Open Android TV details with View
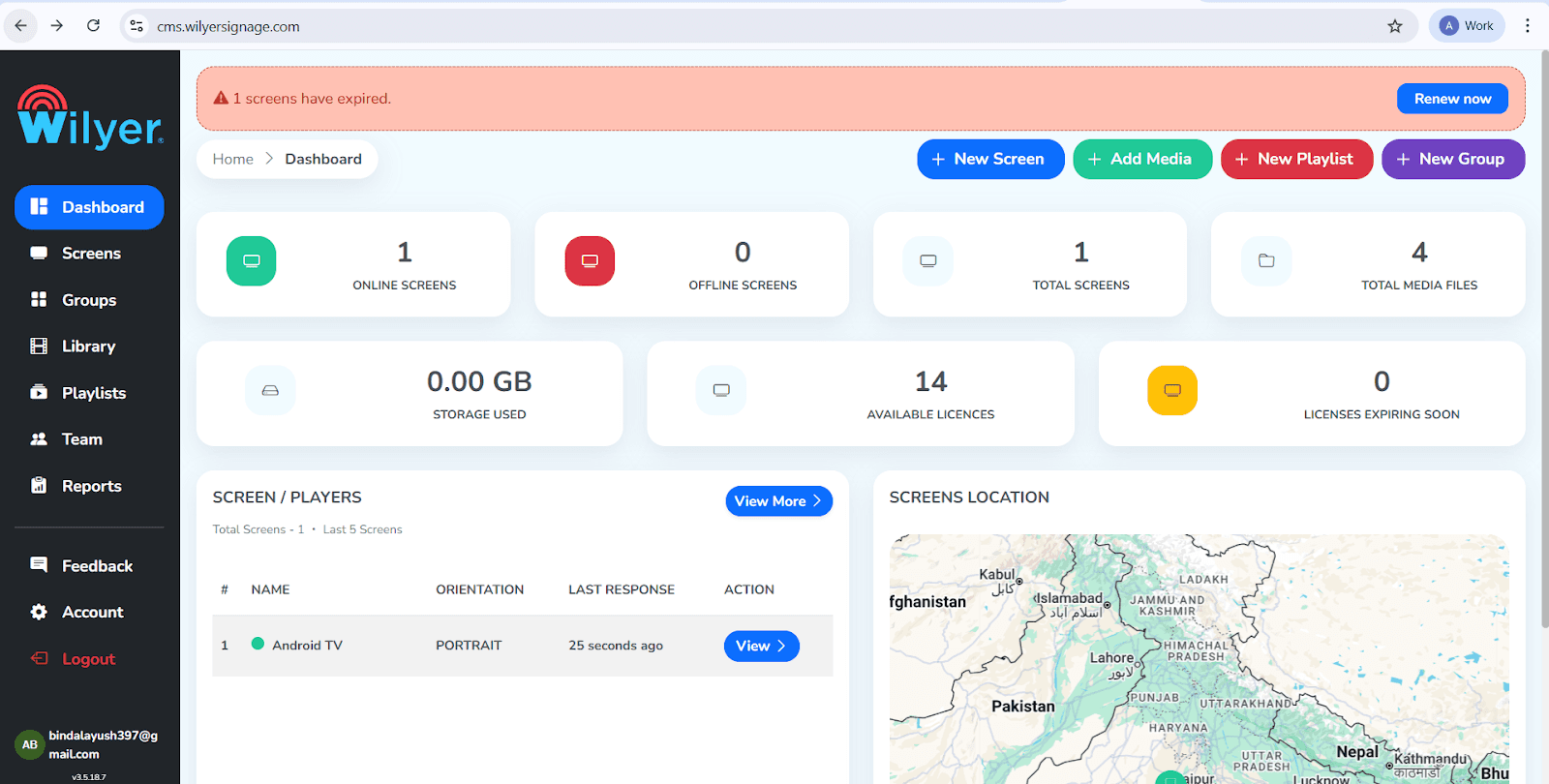The height and width of the screenshot is (784, 1549). tap(761, 646)
